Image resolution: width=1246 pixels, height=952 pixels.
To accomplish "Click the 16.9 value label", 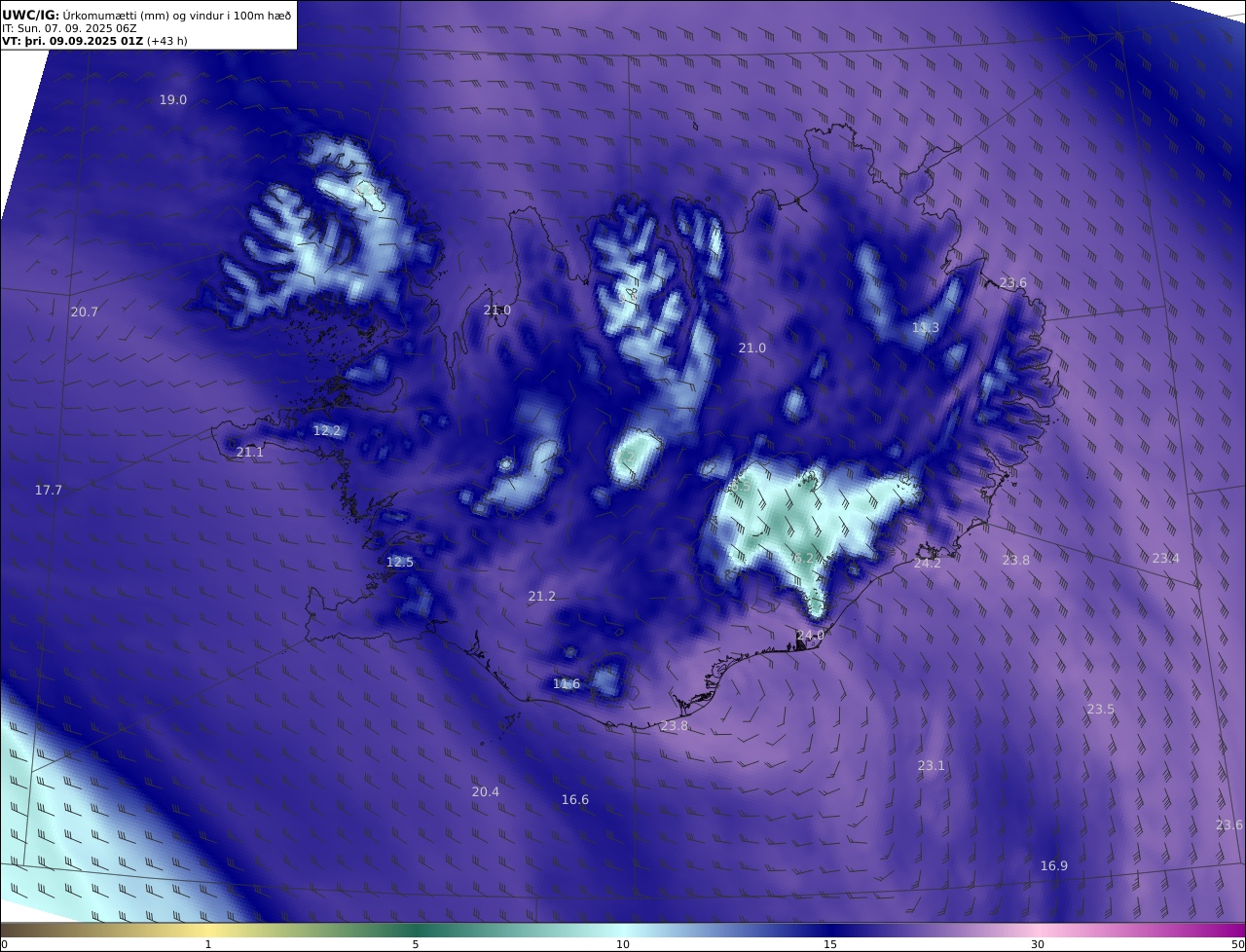I will coord(1054,866).
